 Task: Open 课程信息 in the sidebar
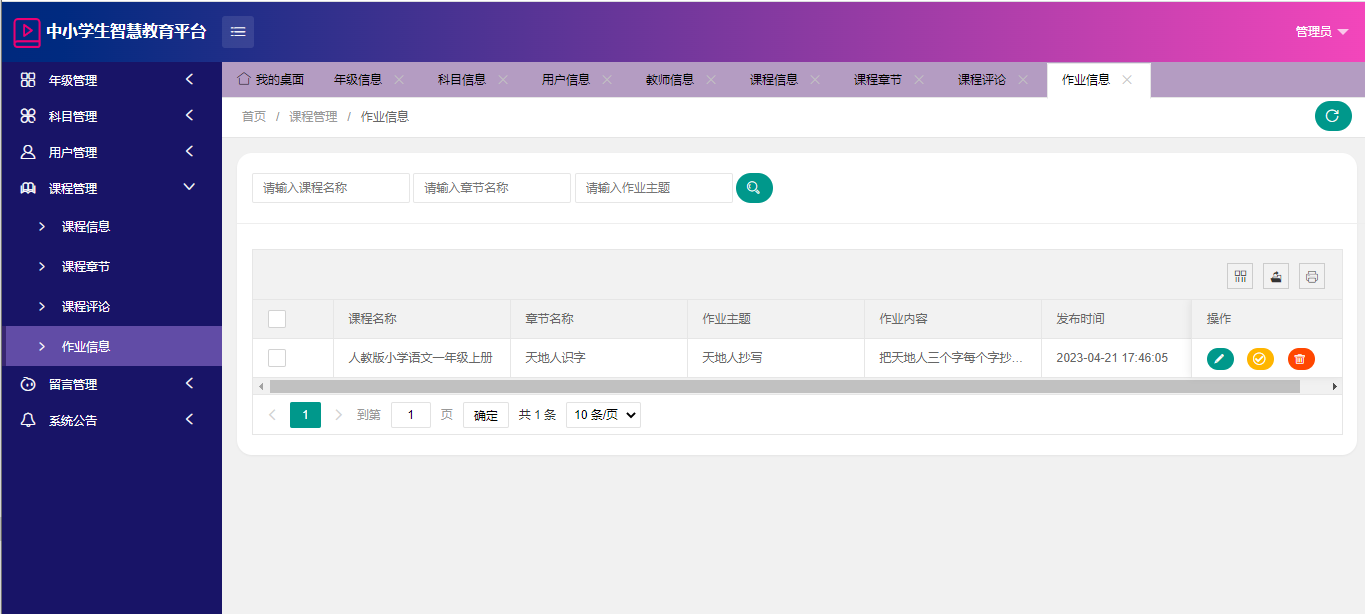click(x=111, y=226)
